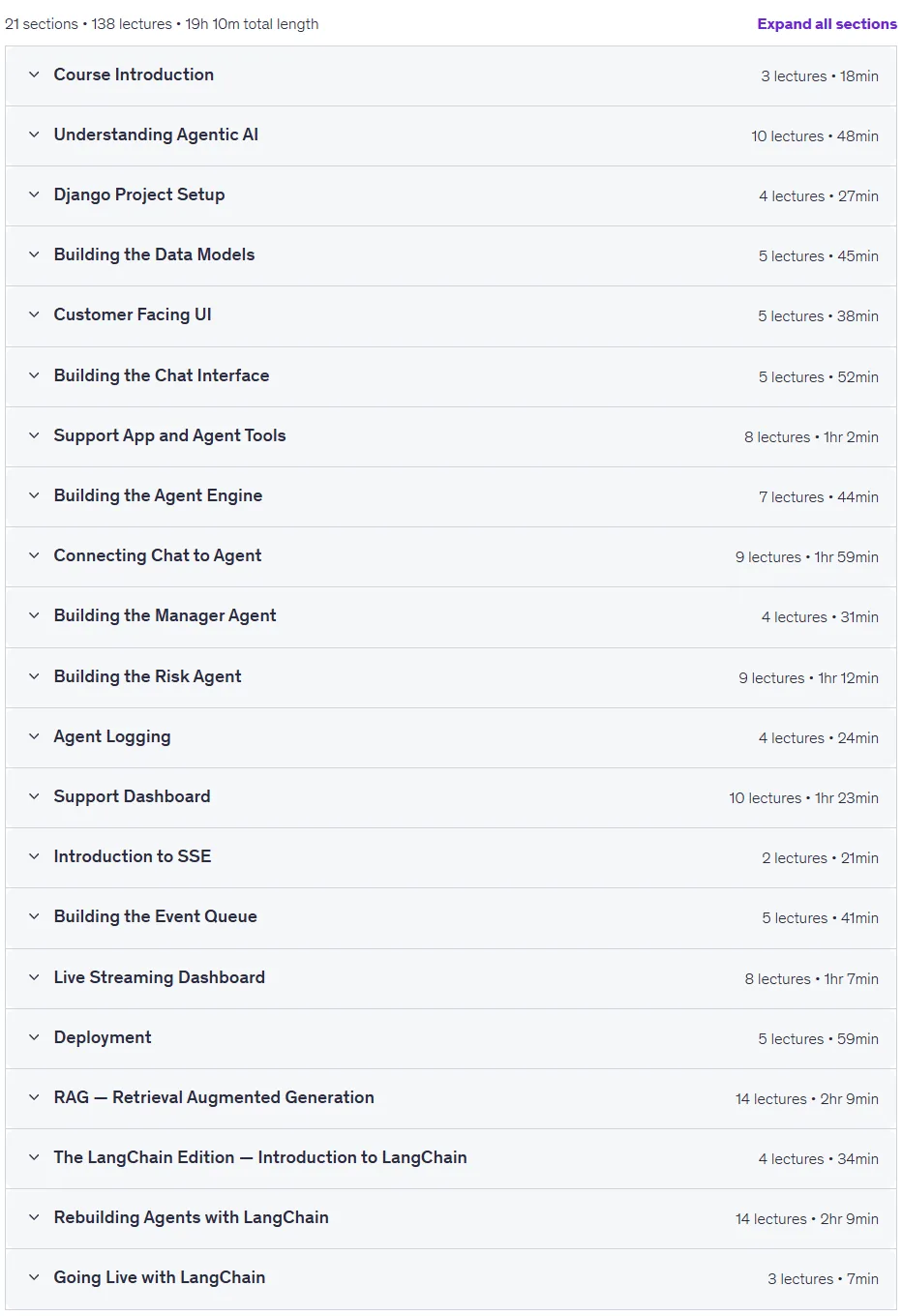902x1316 pixels.
Task: Expand Live Streaming Dashboard chevron
Action: [34, 977]
